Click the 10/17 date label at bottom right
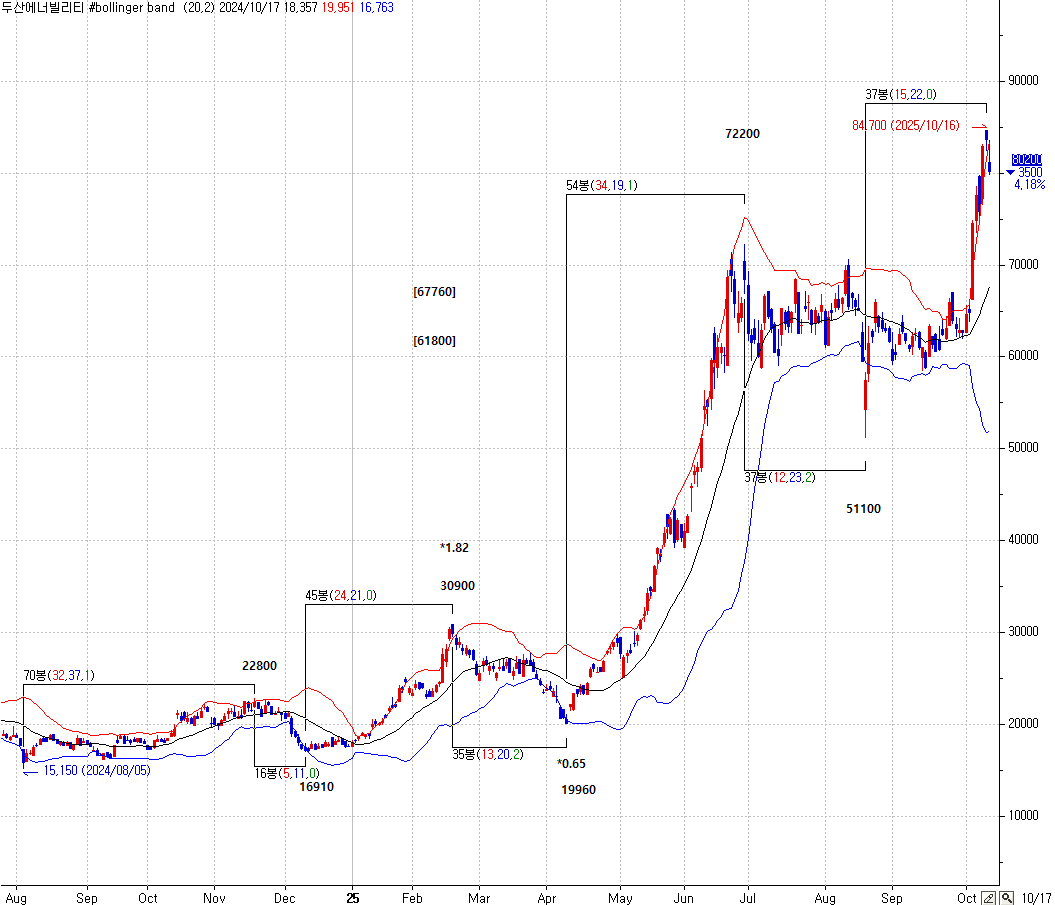This screenshot has width=1055, height=905. (x=1037, y=897)
